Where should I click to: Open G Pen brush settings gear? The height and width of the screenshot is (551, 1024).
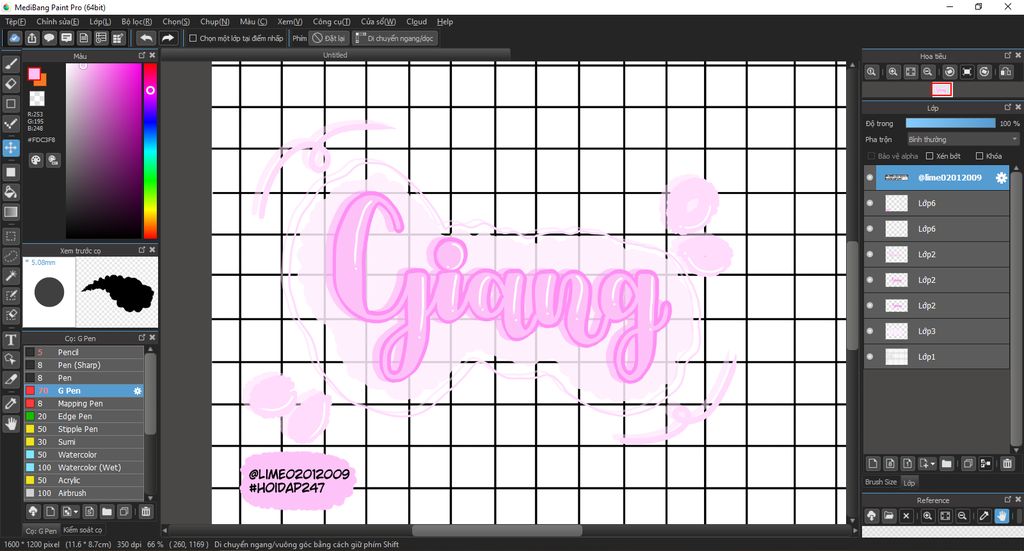click(137, 391)
